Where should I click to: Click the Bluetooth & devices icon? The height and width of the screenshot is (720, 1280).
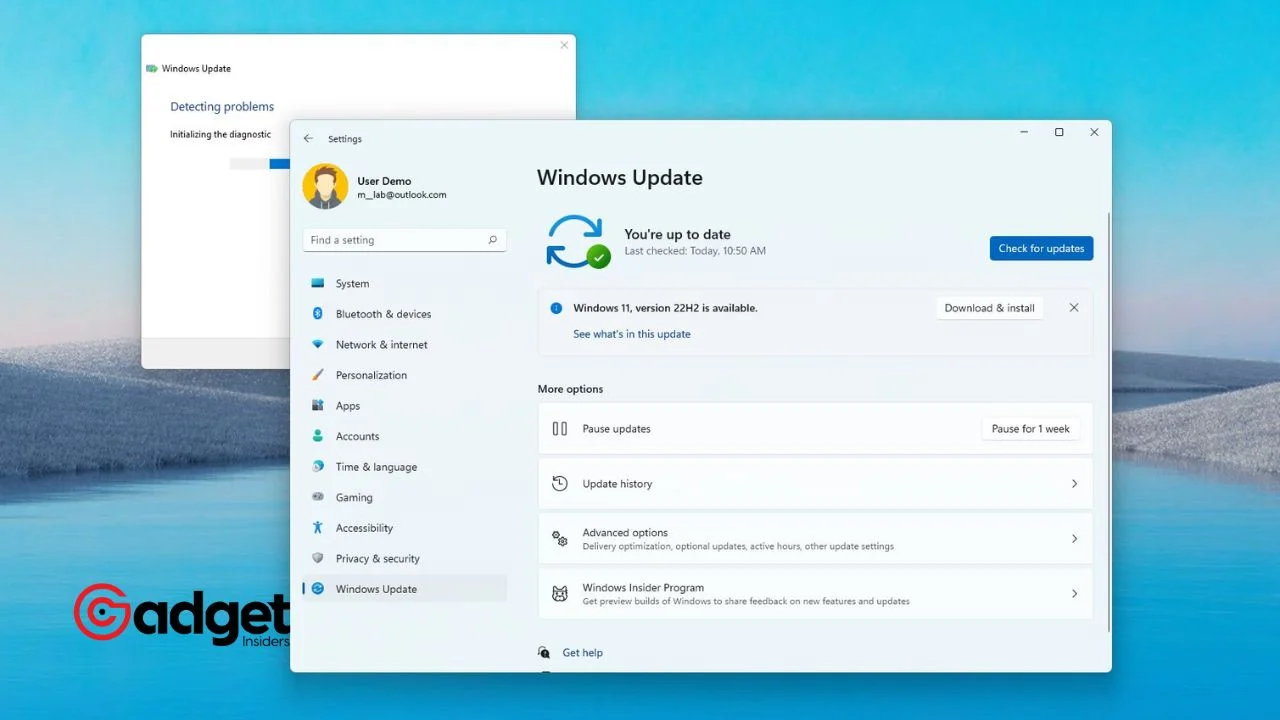[318, 314]
